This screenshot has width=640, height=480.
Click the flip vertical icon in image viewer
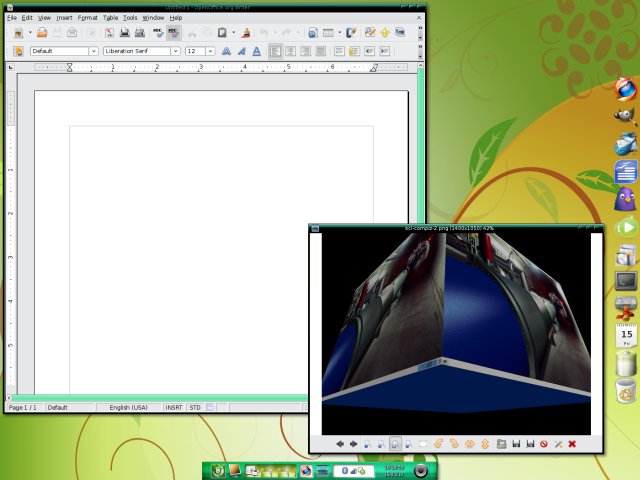click(485, 443)
